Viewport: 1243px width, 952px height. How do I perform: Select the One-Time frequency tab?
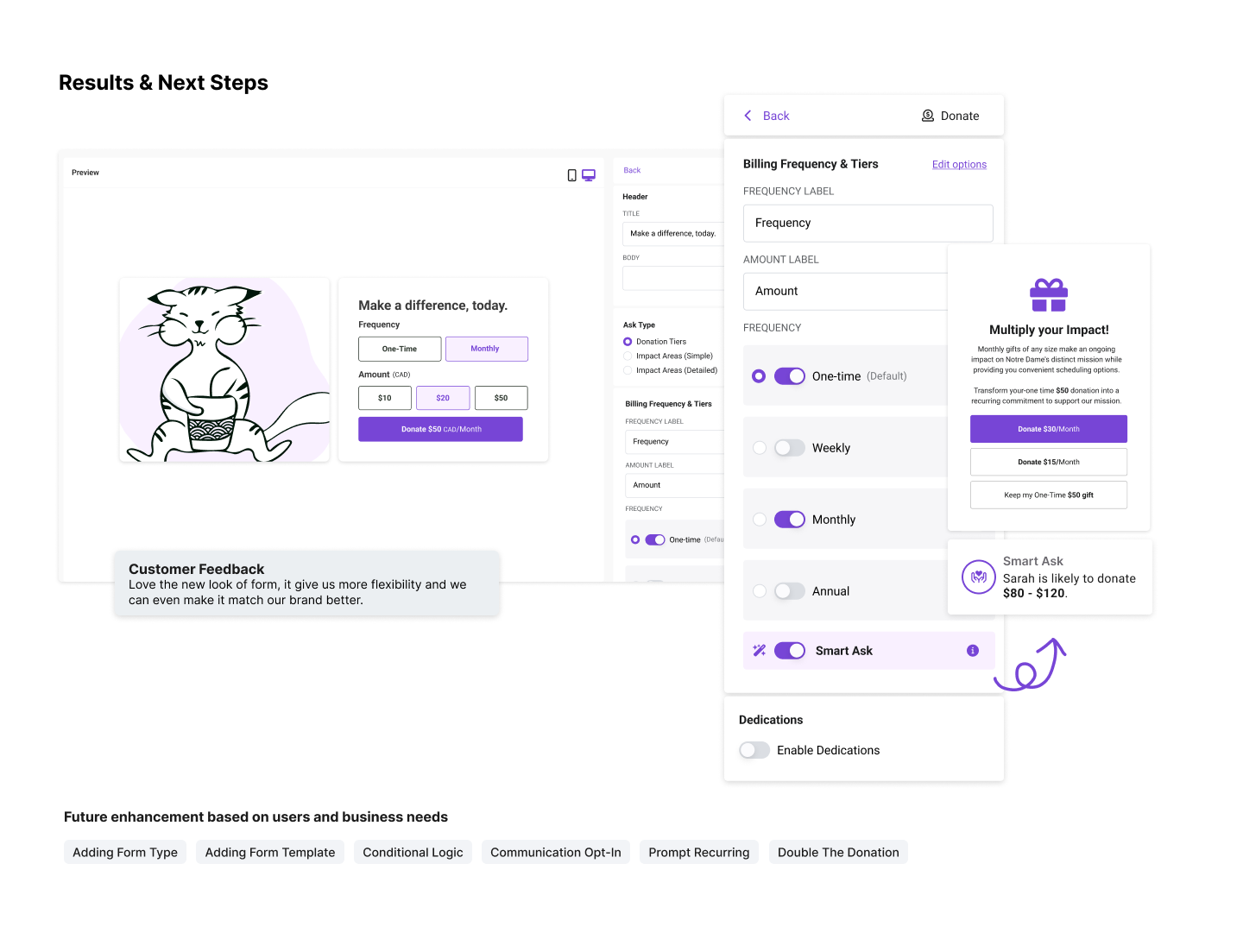point(400,349)
